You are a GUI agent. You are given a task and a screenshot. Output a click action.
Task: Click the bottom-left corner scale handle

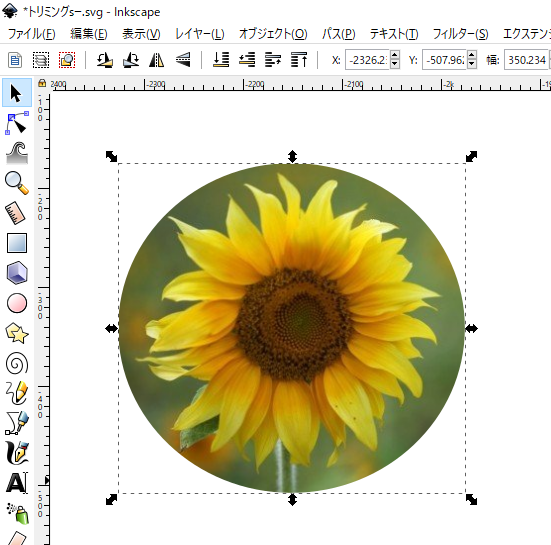coord(111,499)
